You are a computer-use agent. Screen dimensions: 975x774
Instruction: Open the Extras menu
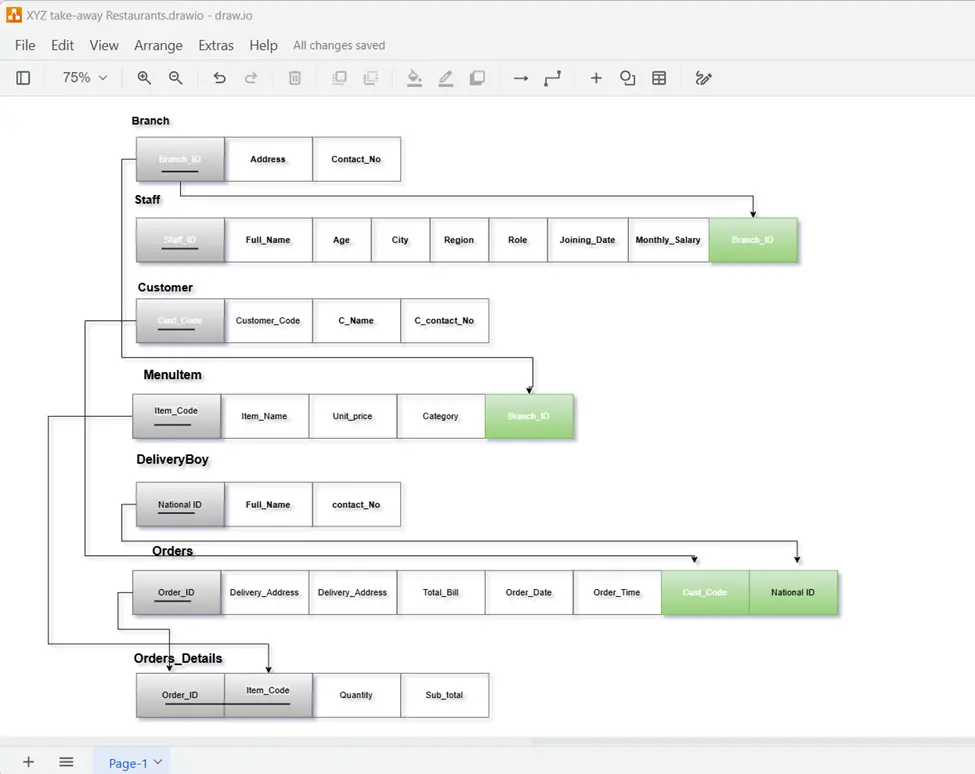coord(216,45)
